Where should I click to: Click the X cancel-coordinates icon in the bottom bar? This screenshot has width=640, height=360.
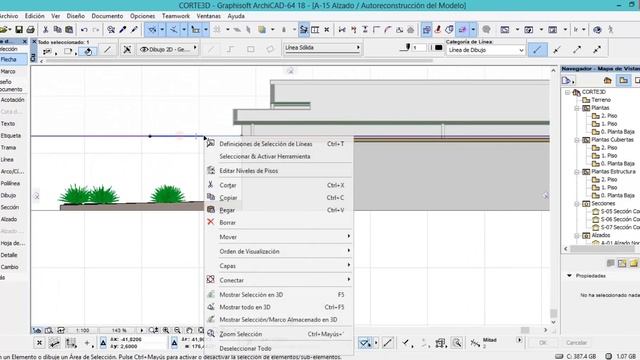[39, 343]
